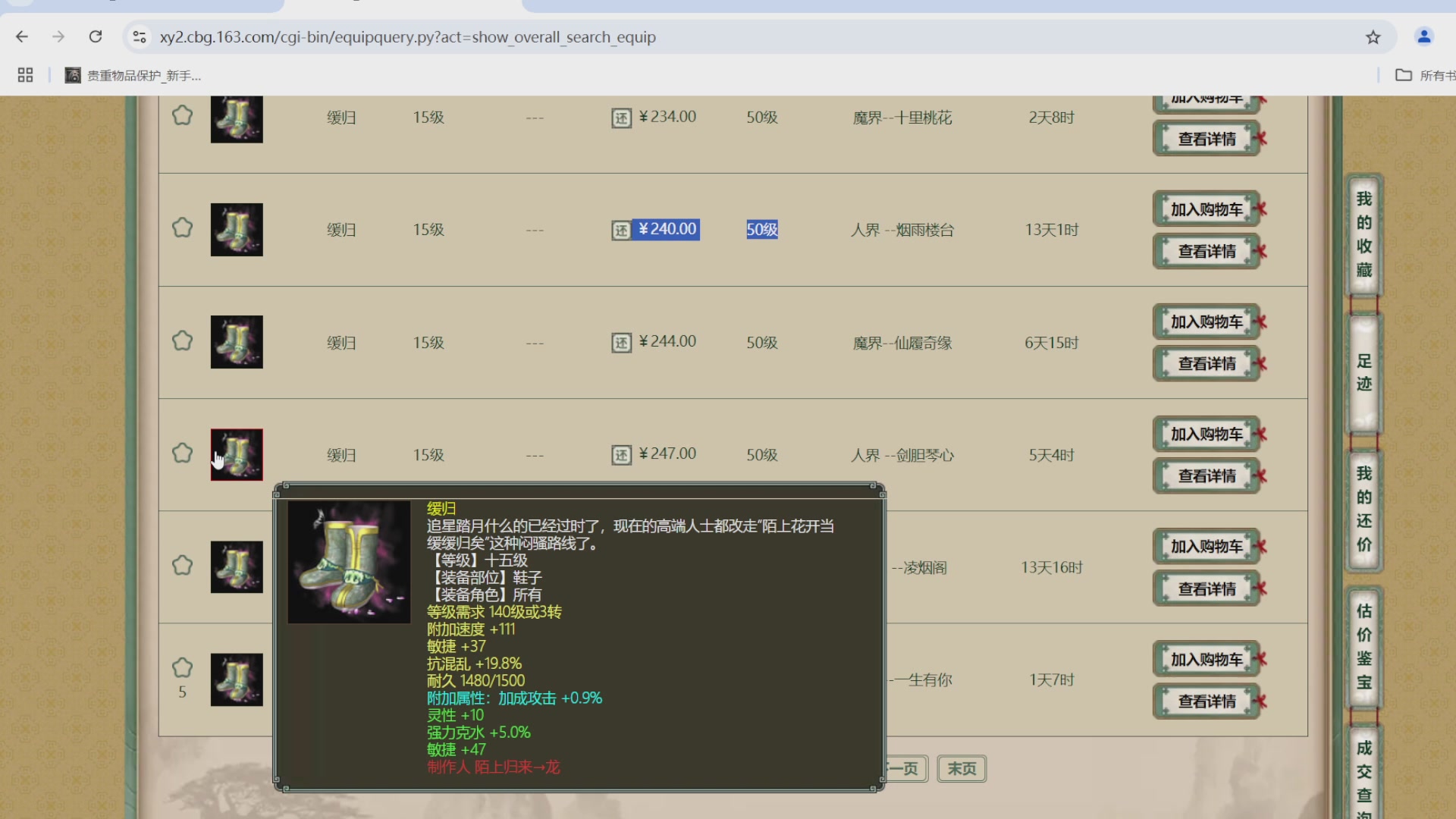This screenshot has width=1456, height=819.
Task: Open the 成交查询 sidebar tab
Action: click(1363, 773)
